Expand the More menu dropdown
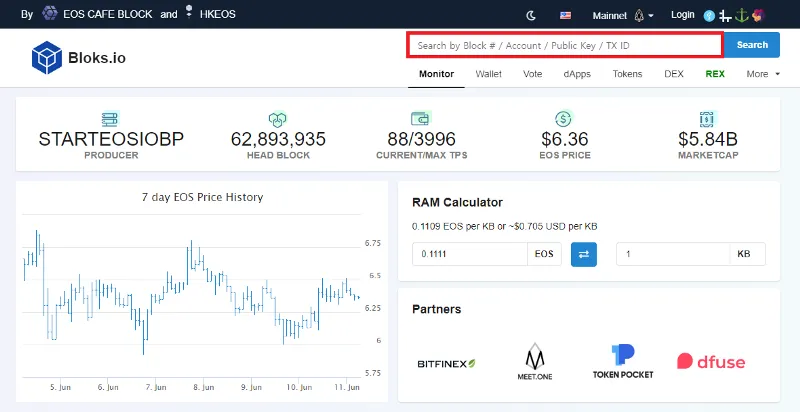This screenshot has width=800, height=412. (x=763, y=74)
